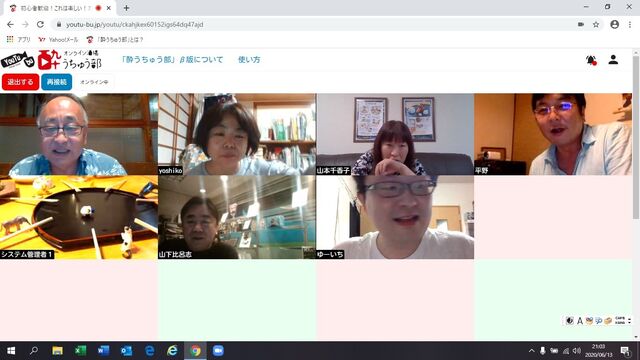Click the microphone tray icon
Image resolution: width=640 pixels, height=360 pixels.
pyautogui.click(x=542, y=351)
